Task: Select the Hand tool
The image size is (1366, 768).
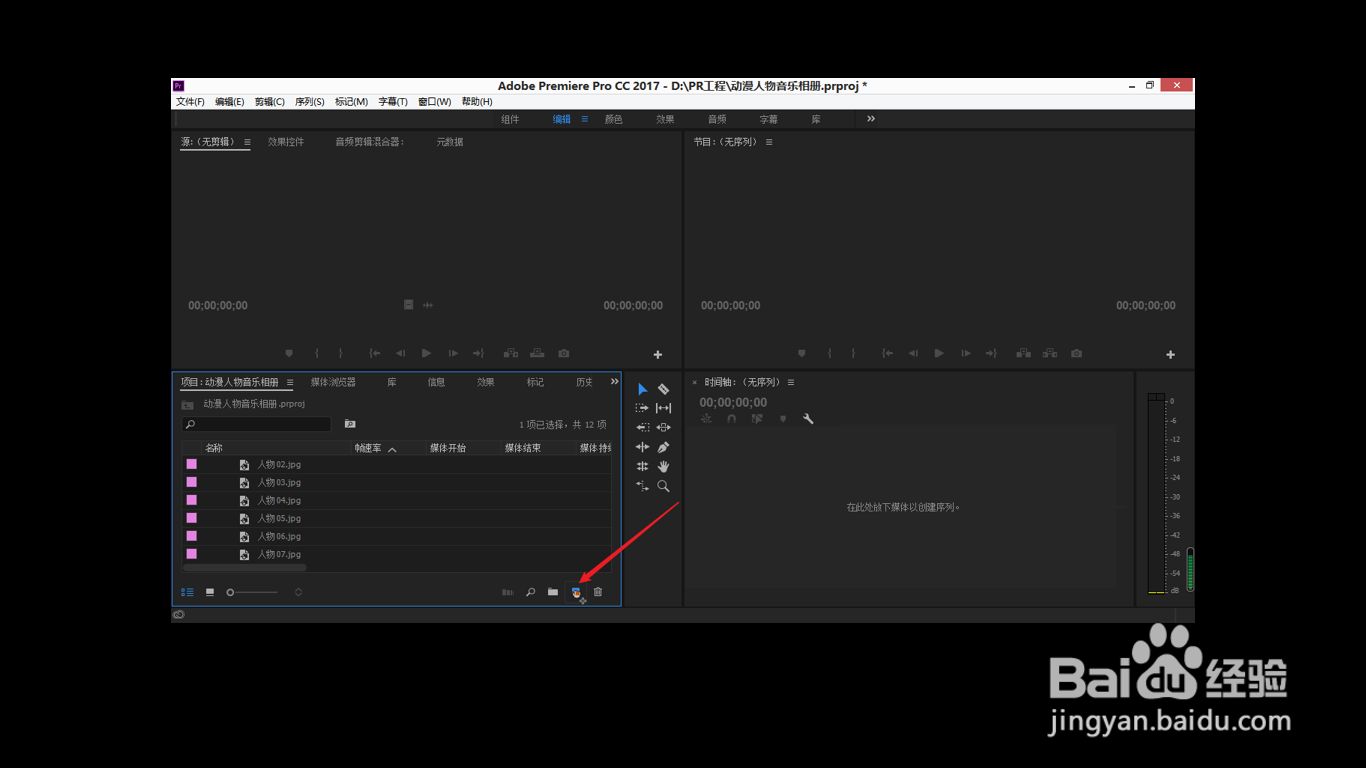Action: pos(663,466)
